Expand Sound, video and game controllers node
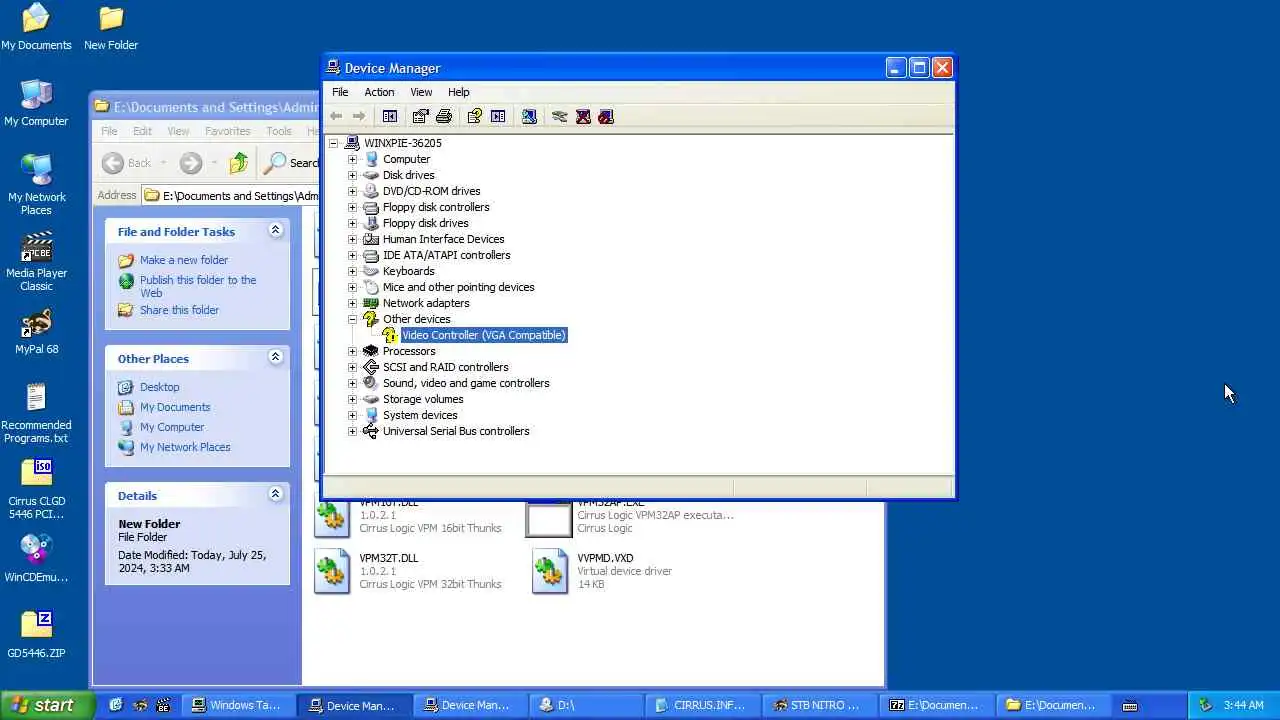The image size is (1280, 720). tap(352, 383)
